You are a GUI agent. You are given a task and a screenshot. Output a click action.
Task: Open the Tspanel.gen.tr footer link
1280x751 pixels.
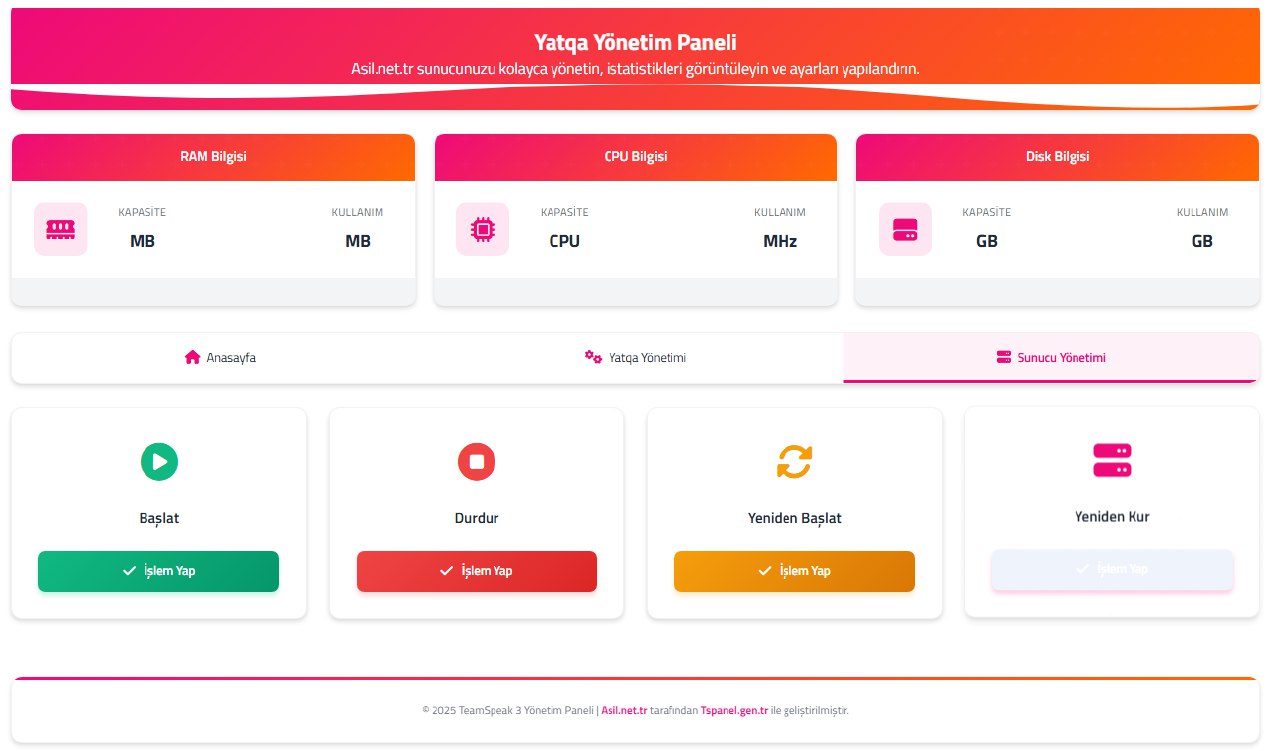[x=734, y=710]
